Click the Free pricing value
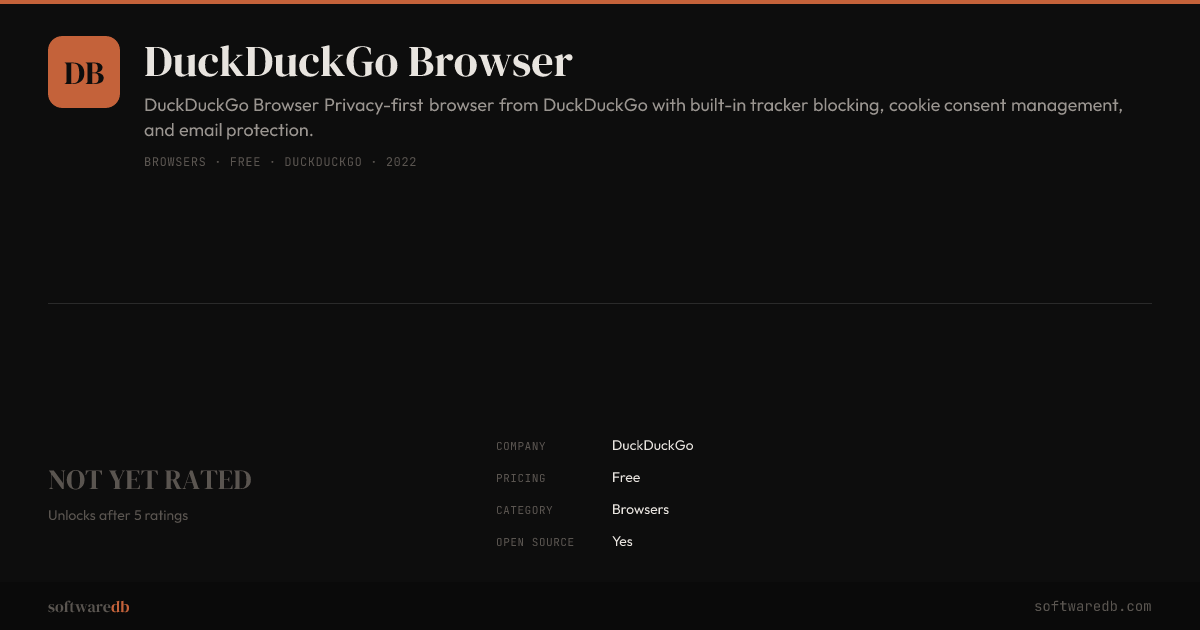This screenshot has height=630, width=1200. (626, 478)
